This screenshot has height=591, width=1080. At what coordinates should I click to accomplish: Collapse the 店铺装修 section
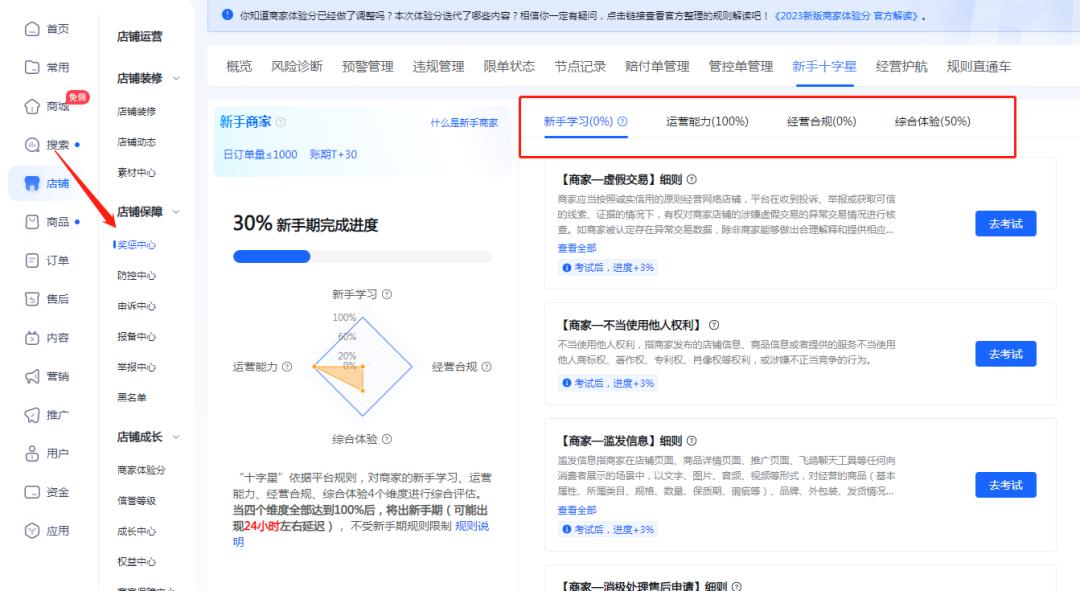coord(177,78)
